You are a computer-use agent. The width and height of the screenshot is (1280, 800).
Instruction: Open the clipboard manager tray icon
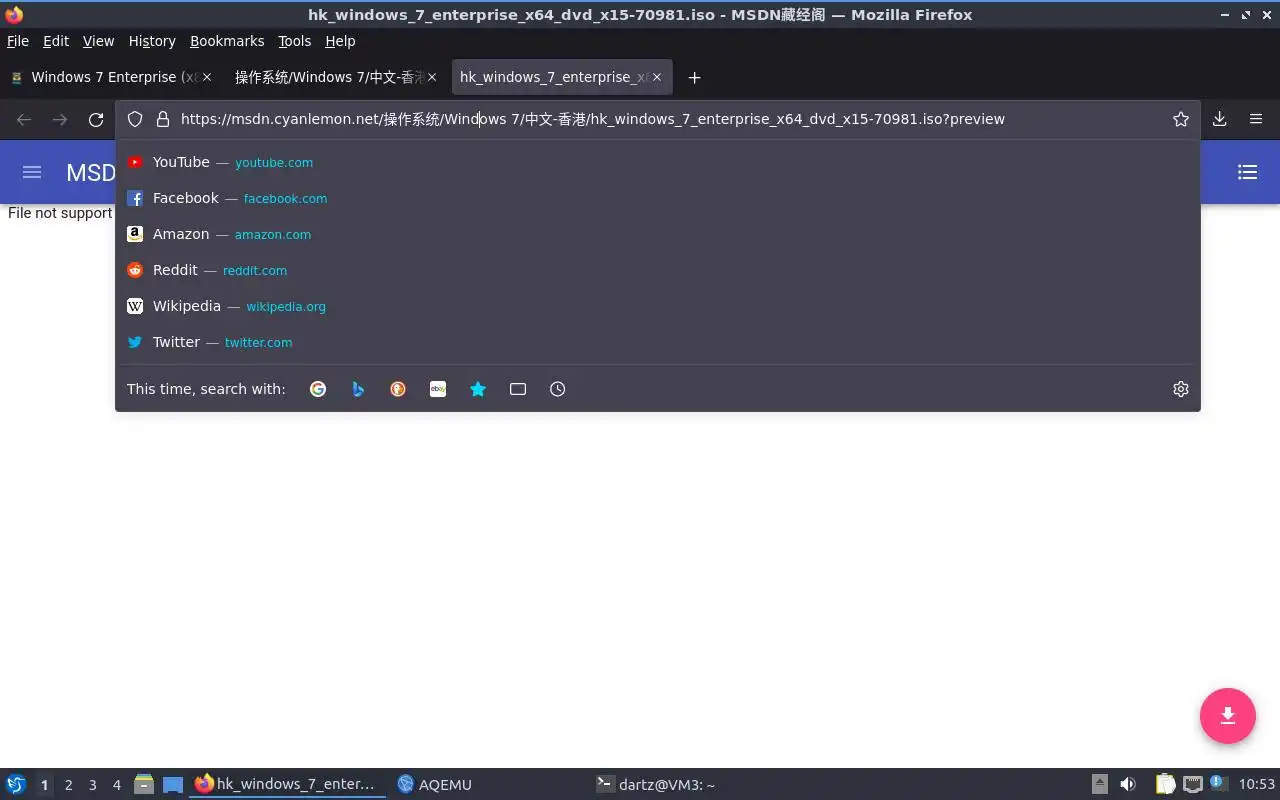1166,784
